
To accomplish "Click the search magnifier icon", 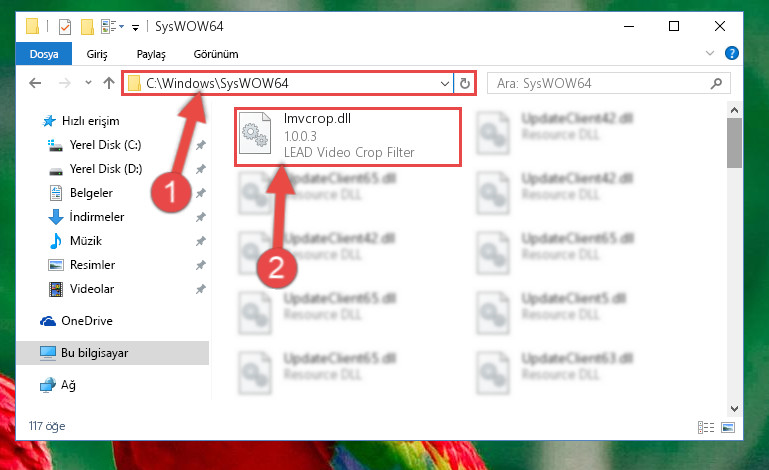I will tap(716, 83).
